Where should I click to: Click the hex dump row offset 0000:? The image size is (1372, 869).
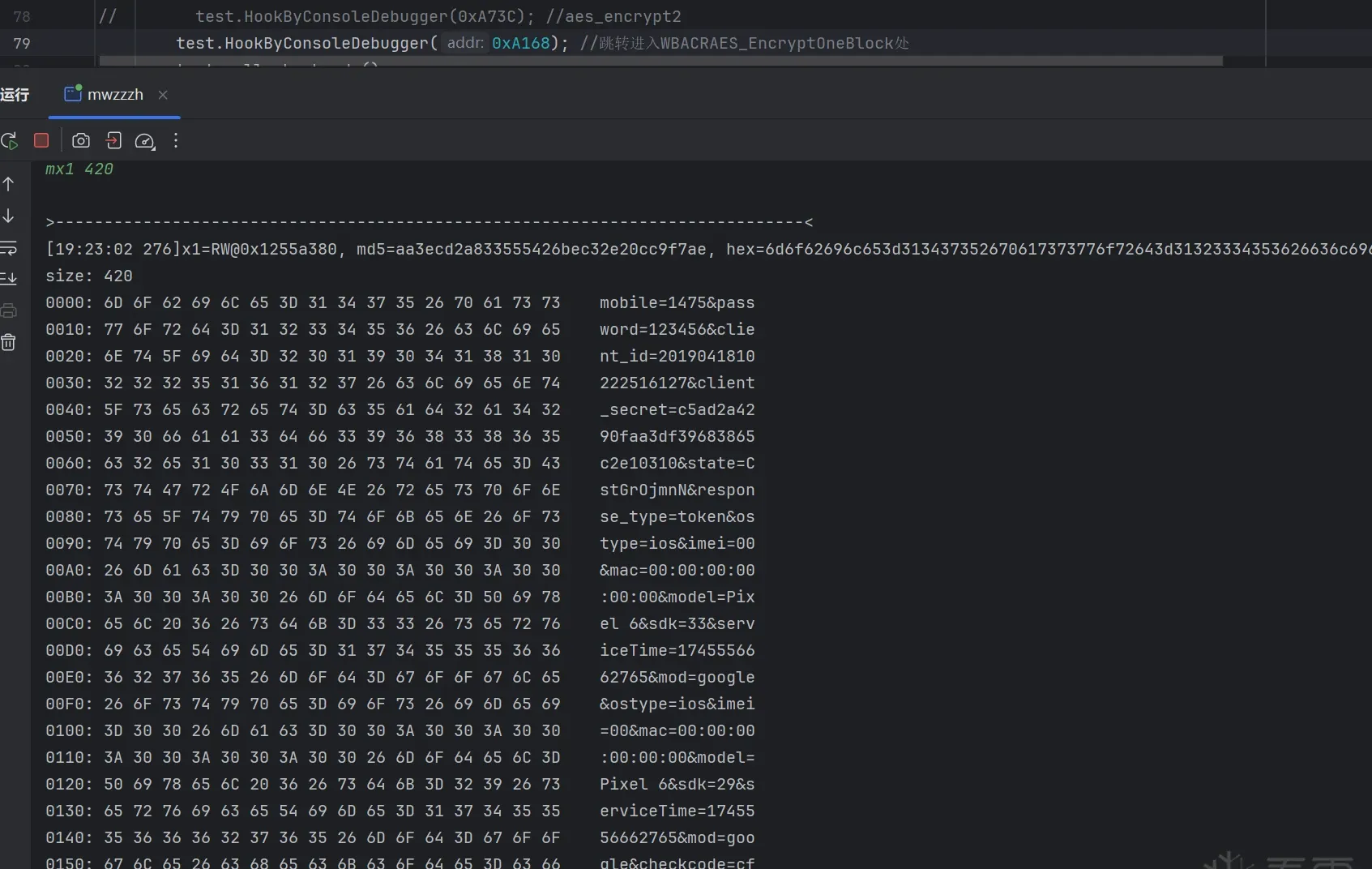[x=69, y=302]
